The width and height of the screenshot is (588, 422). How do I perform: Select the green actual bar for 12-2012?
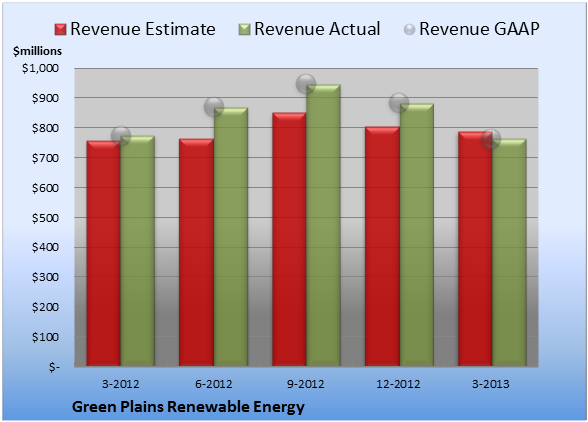pos(417,235)
